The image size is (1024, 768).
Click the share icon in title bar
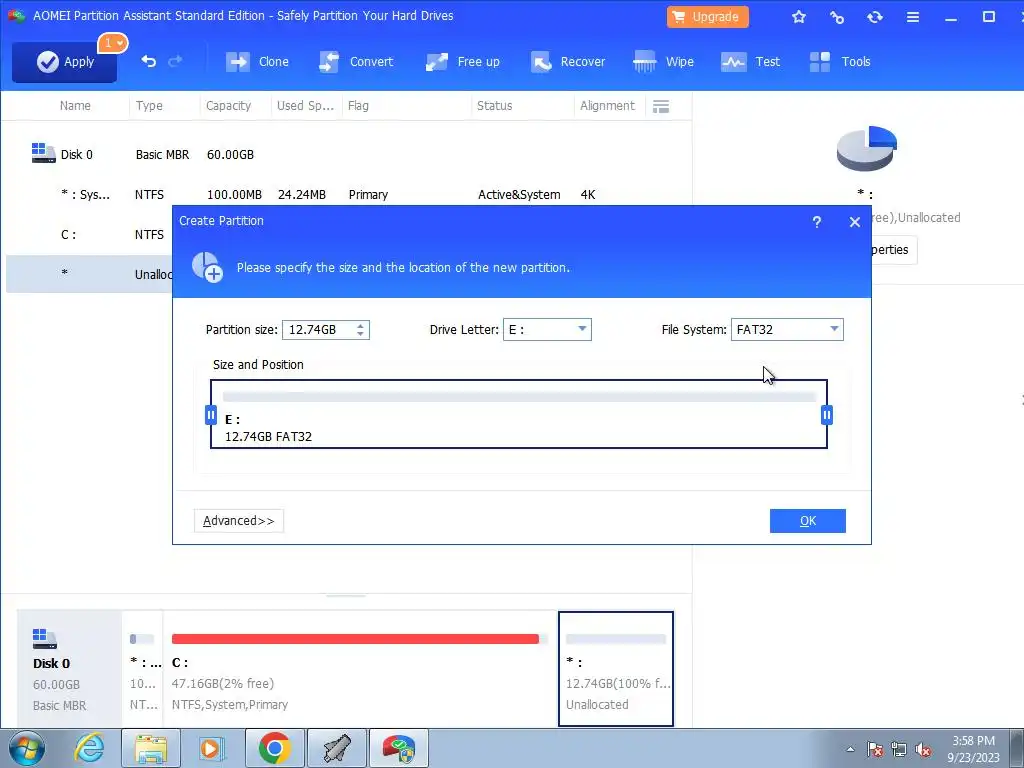[837, 17]
